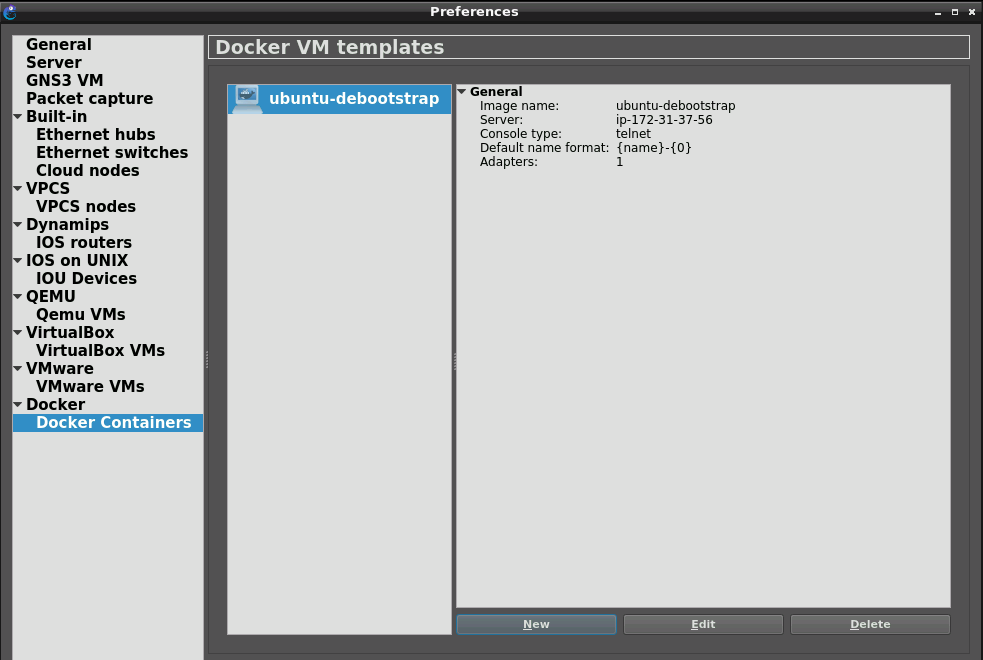Image resolution: width=983 pixels, height=660 pixels.
Task: Click Server value ip-172-31-37-56
Action: [664, 120]
